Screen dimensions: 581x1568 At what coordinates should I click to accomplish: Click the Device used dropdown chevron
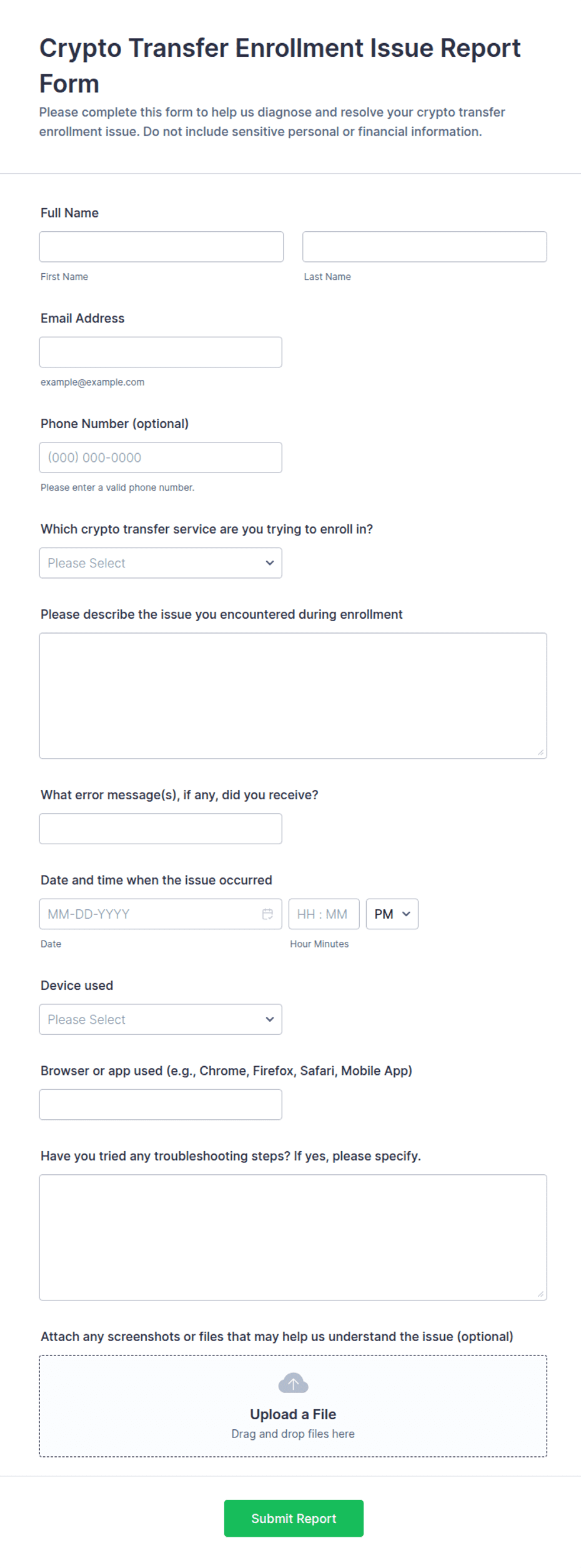coord(270,1019)
